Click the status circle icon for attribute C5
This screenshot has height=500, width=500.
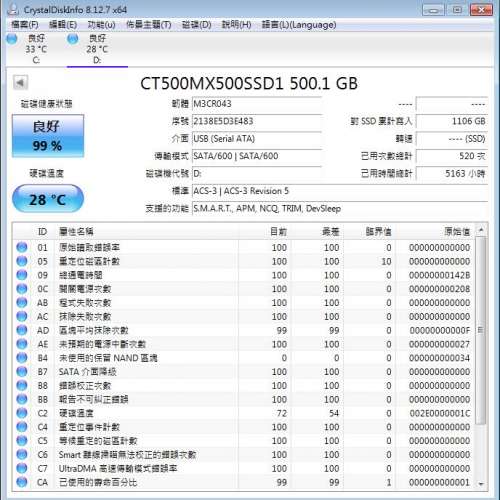(22, 441)
